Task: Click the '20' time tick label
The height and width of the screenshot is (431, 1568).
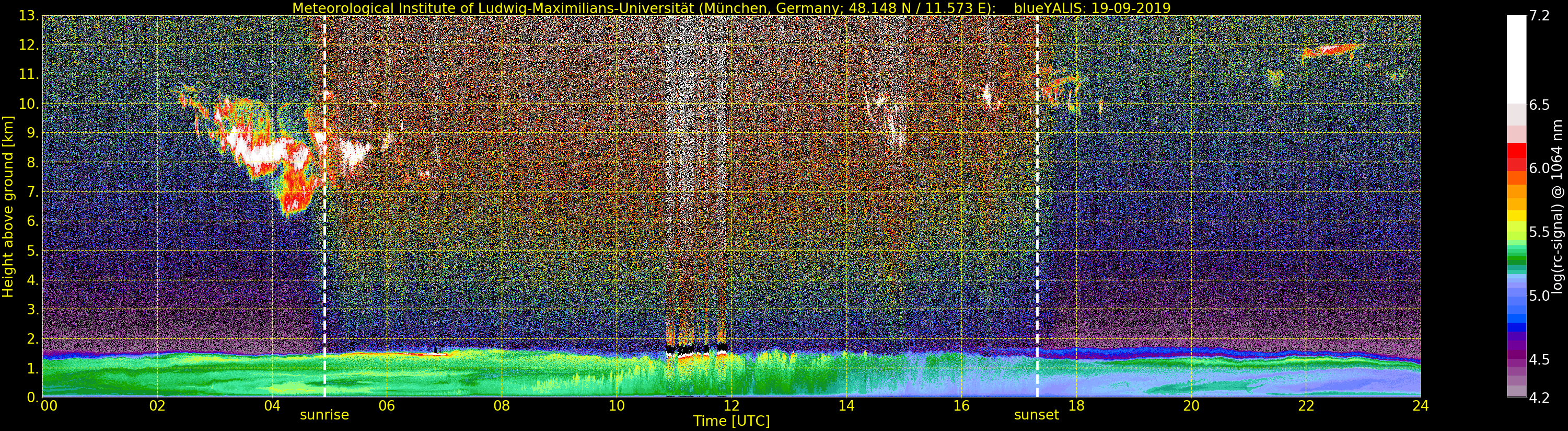Action: [x=1191, y=405]
